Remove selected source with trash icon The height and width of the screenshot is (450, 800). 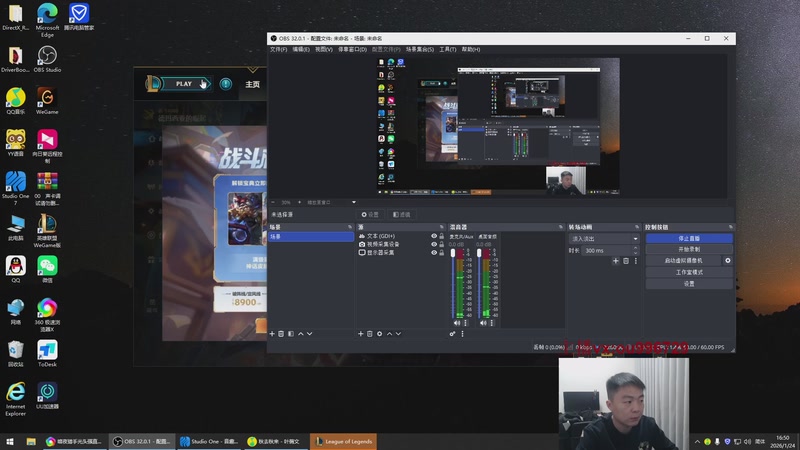tap(370, 334)
